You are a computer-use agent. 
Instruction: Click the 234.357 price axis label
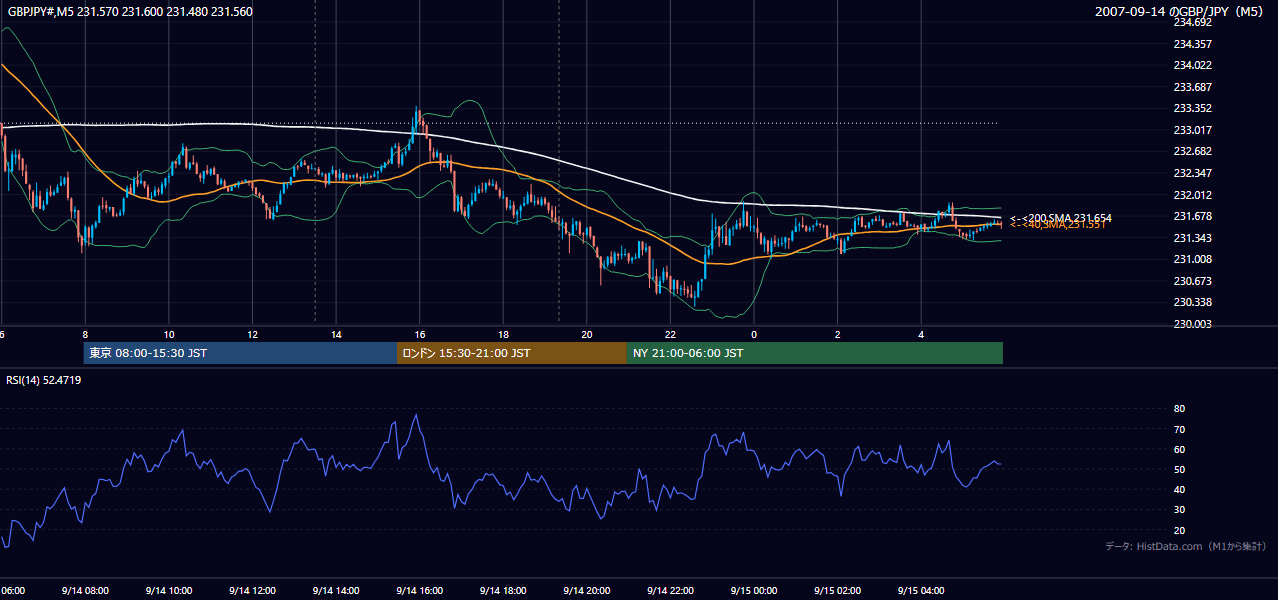(1193, 44)
